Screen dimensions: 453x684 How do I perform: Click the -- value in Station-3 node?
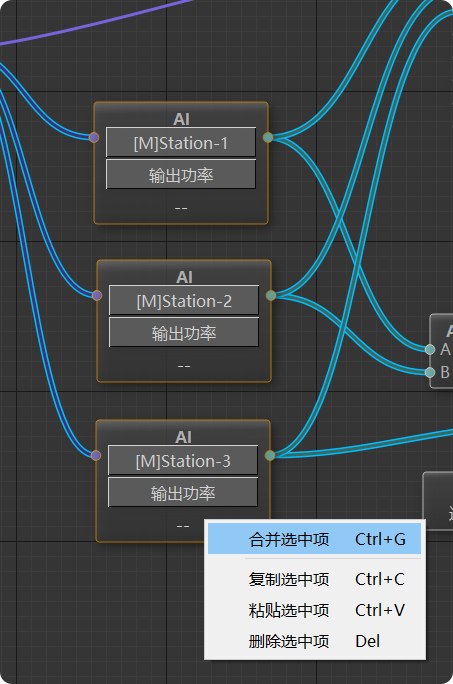183,526
